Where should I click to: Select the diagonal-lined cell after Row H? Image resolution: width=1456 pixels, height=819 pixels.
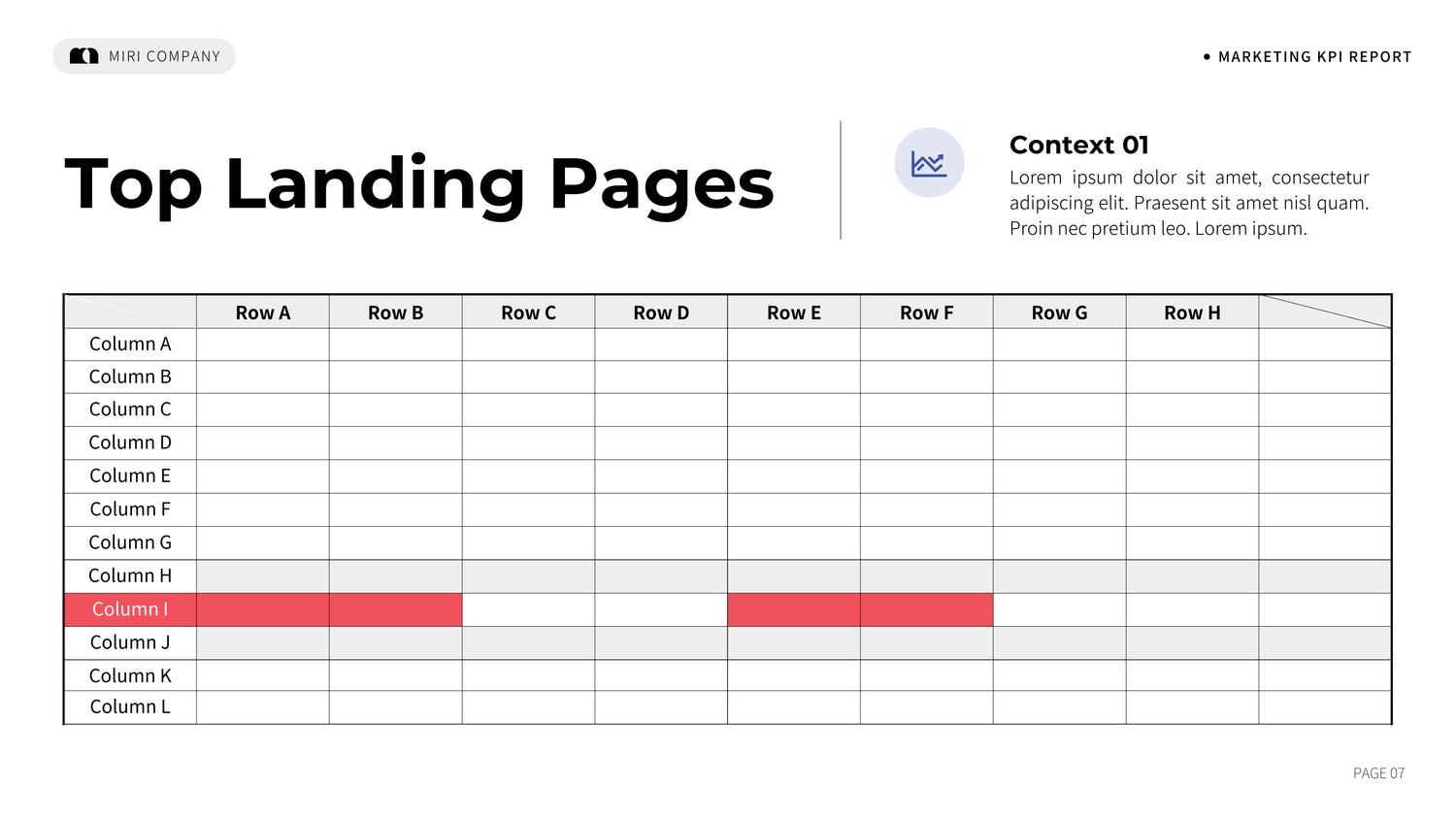point(1325,312)
